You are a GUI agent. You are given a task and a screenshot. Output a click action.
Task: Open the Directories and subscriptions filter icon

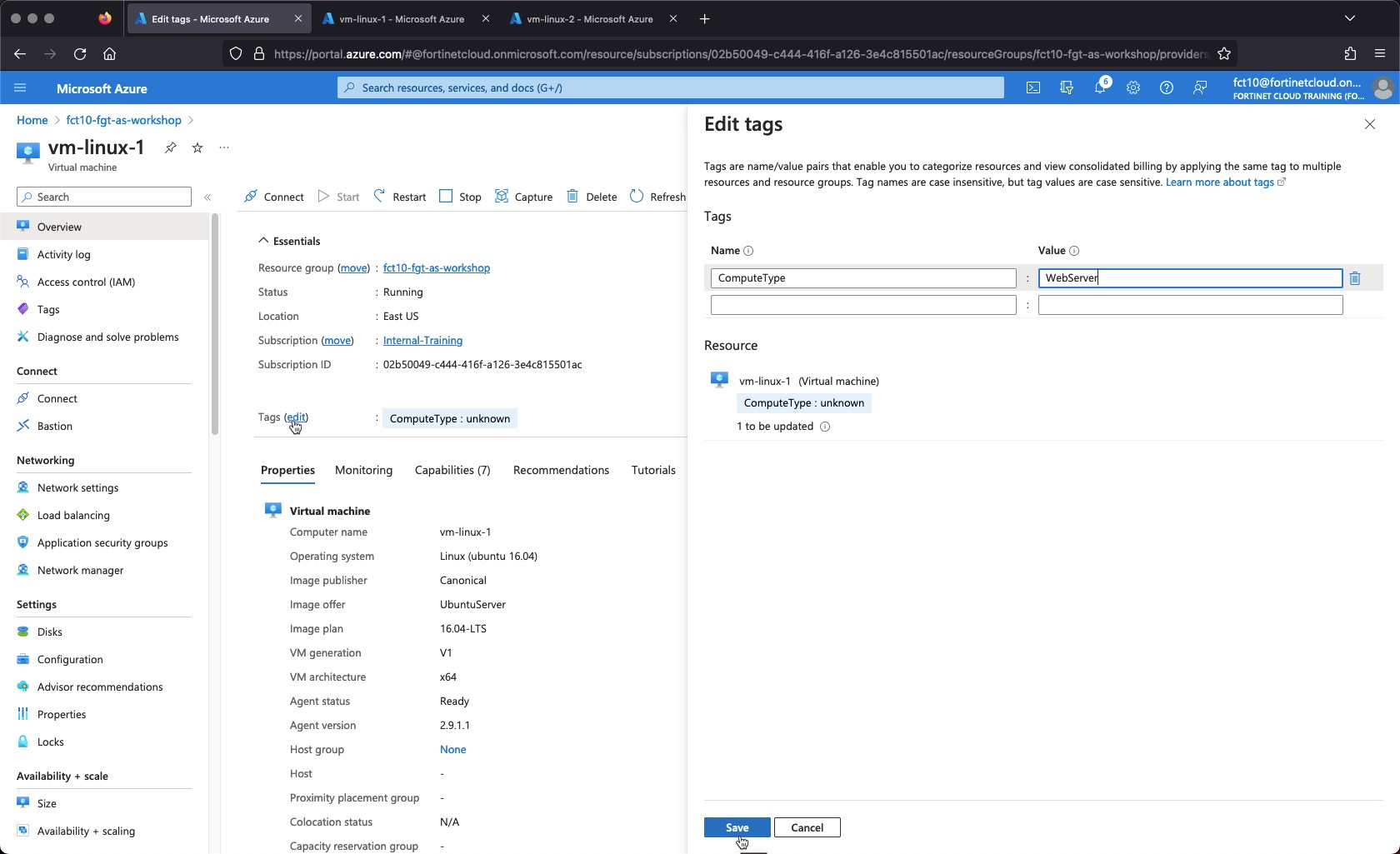click(1067, 87)
